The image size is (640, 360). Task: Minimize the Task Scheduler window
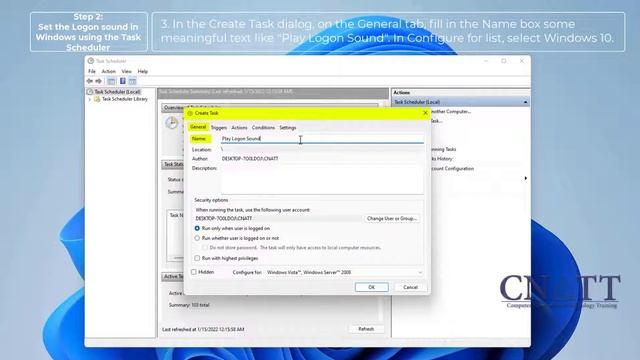pos(486,61)
